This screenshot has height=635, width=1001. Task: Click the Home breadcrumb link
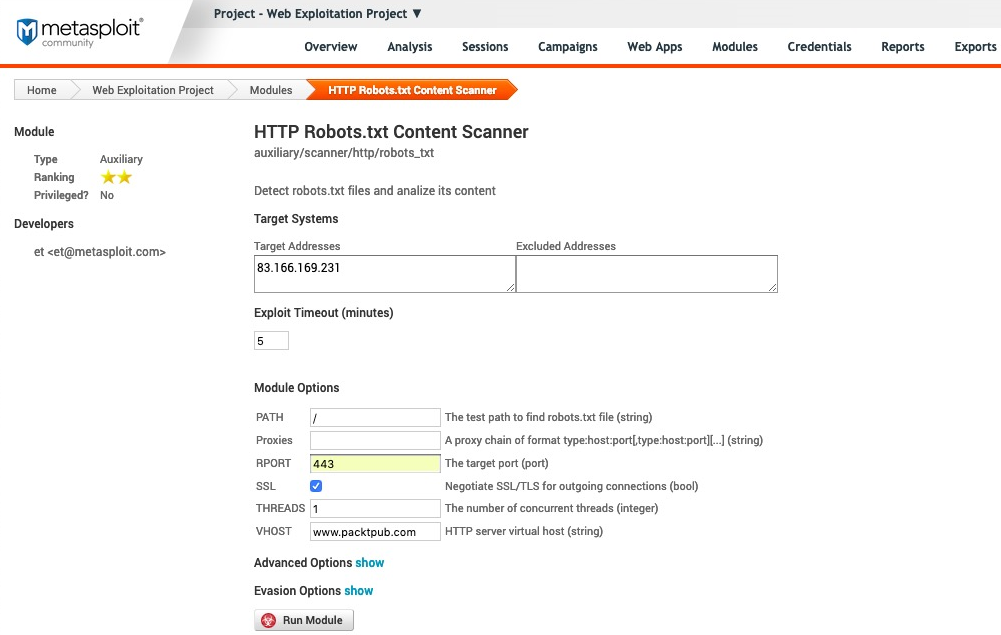click(42, 90)
